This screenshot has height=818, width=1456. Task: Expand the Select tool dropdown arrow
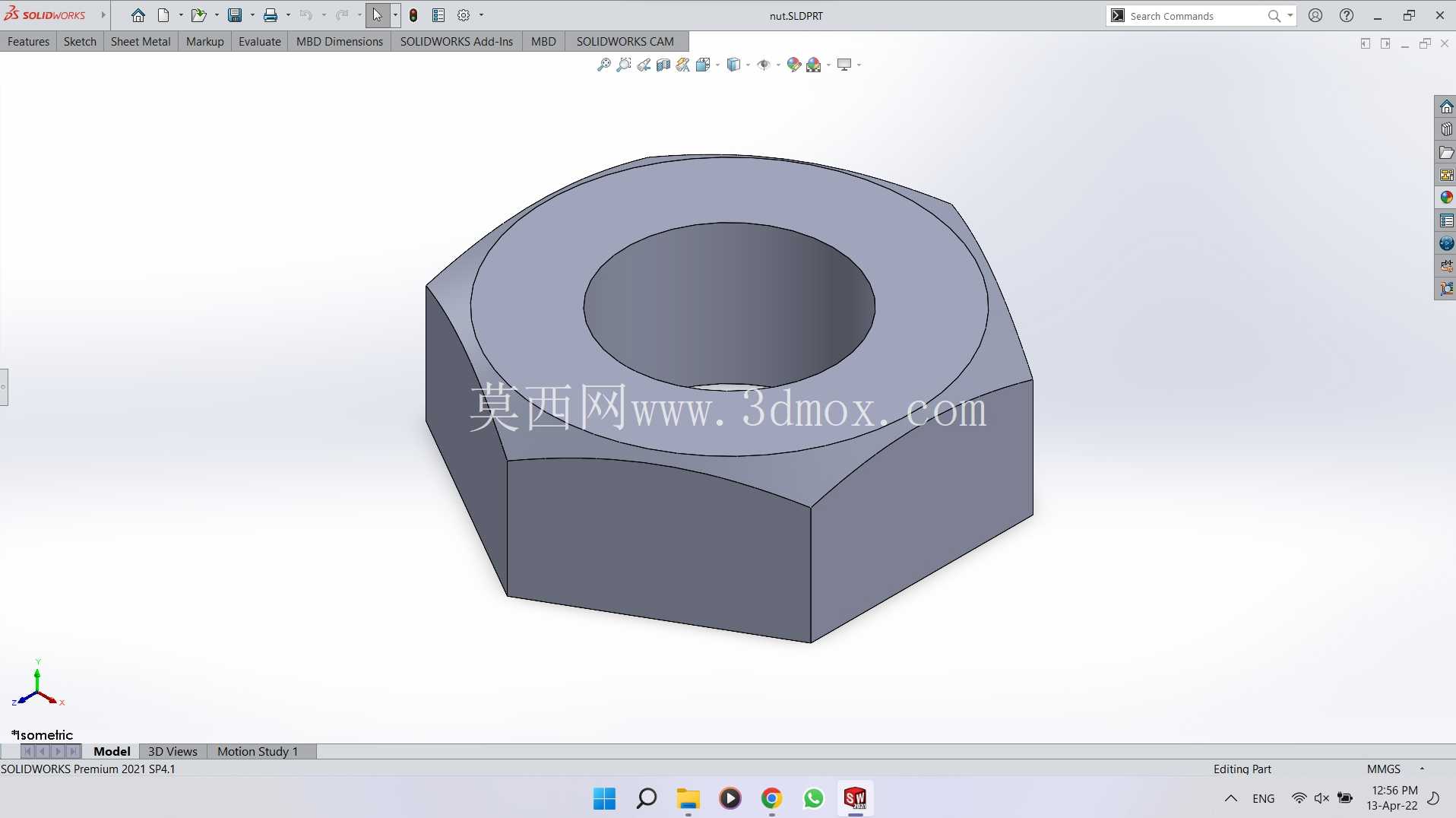click(395, 15)
